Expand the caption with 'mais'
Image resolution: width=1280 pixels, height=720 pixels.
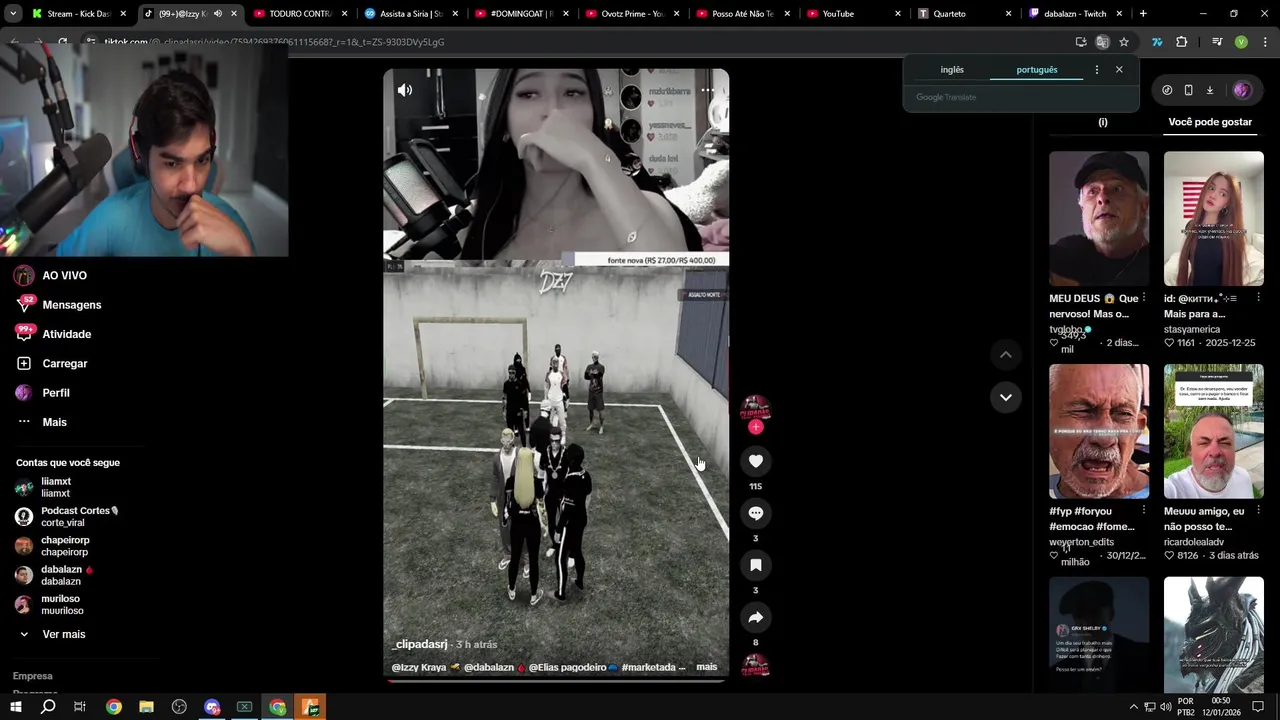(x=707, y=667)
